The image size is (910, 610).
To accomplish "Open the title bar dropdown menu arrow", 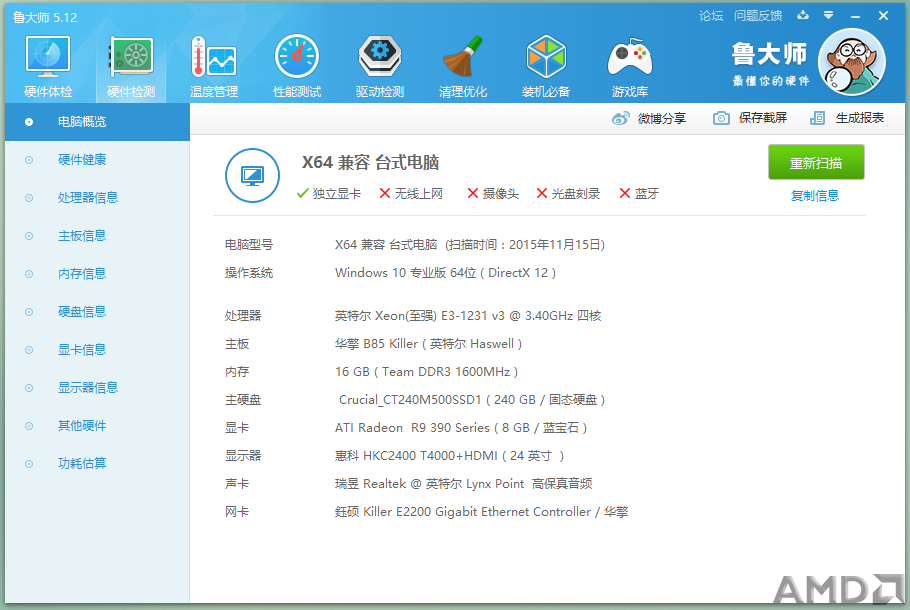I will 829,15.
